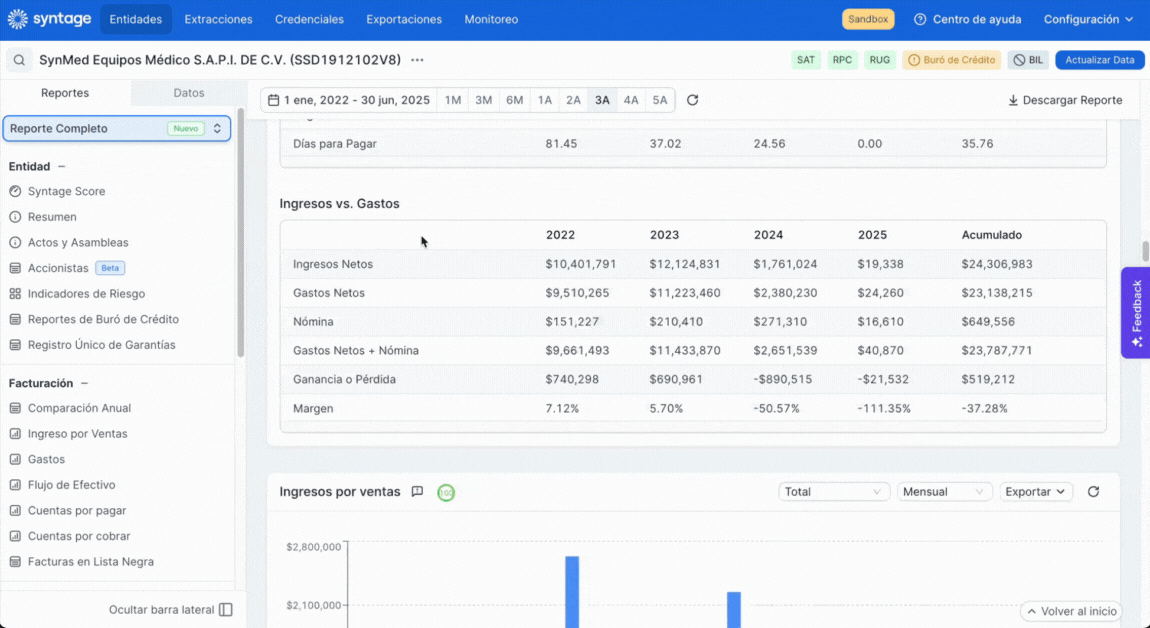
Task: Select the 1A time range
Action: coord(544,100)
